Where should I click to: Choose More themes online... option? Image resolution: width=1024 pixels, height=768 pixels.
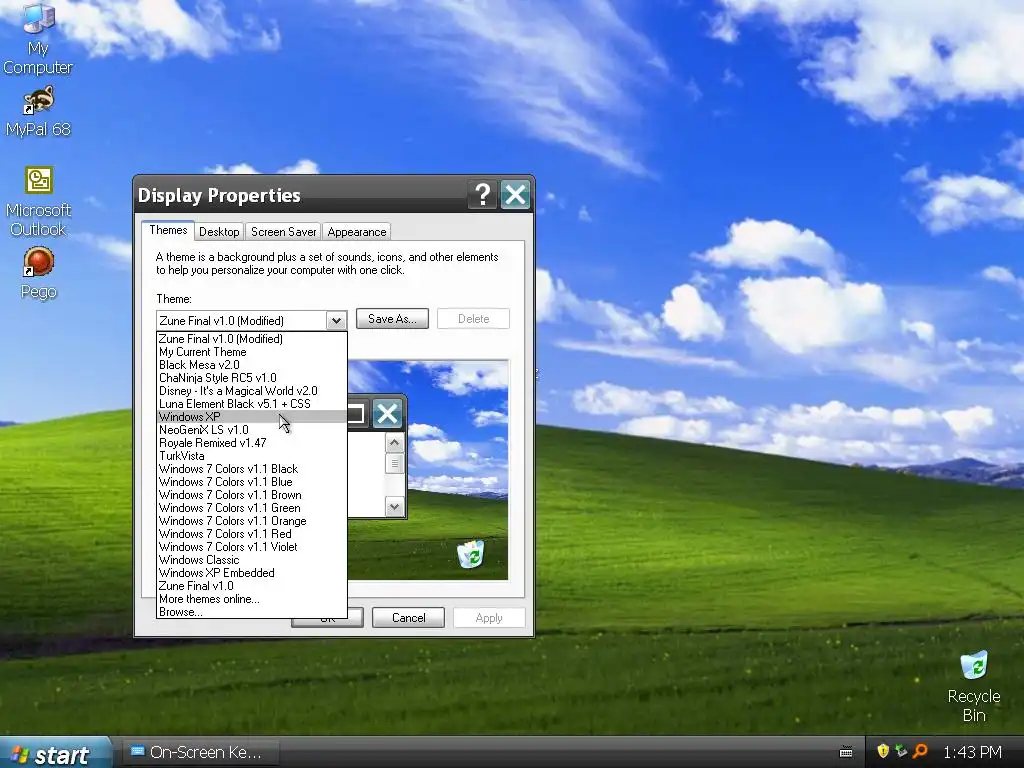click(251, 600)
